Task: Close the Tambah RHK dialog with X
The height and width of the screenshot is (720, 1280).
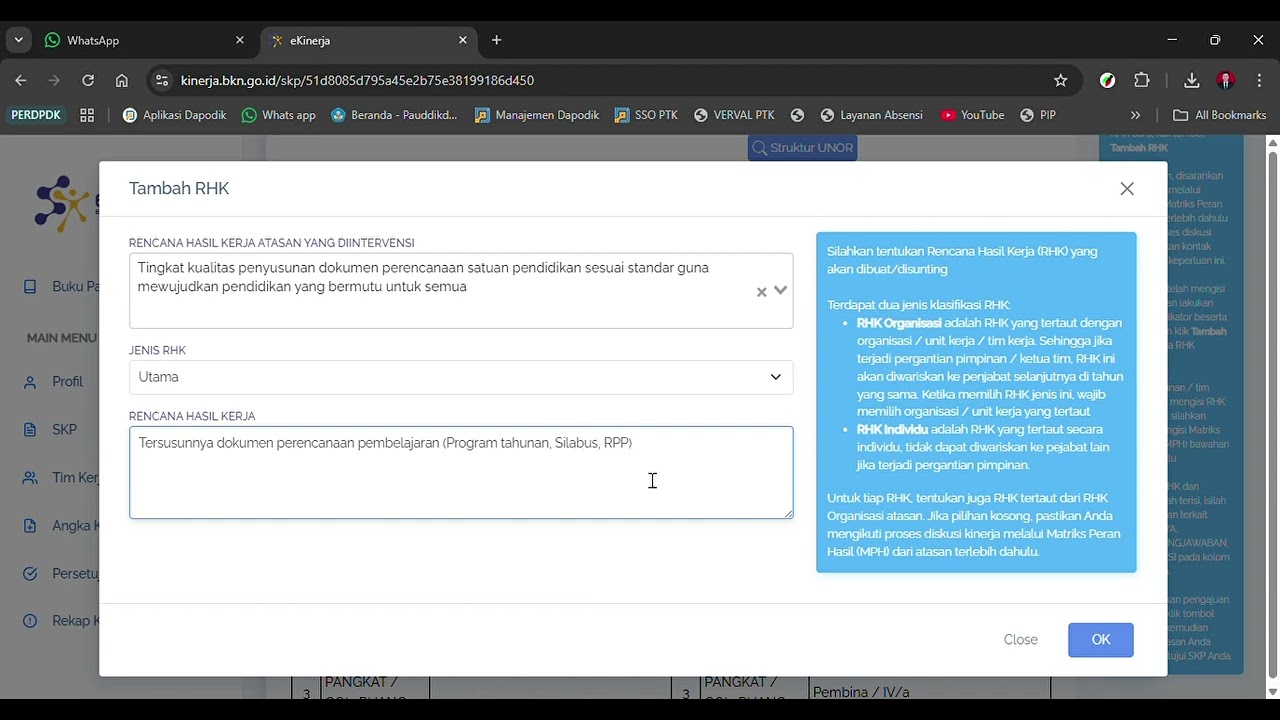Action: 1127,188
